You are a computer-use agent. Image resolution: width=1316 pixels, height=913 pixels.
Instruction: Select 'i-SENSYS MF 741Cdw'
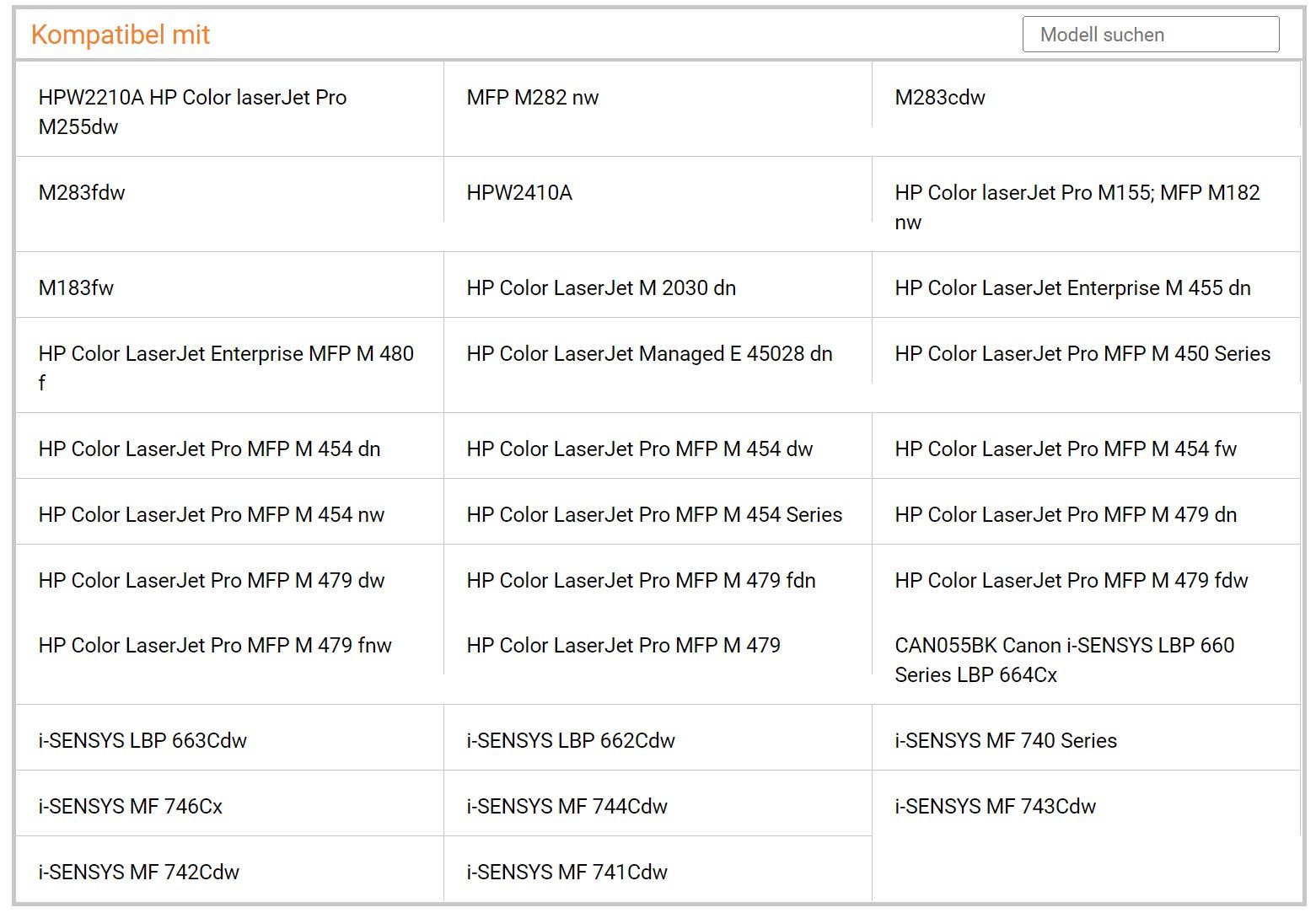coord(567,873)
